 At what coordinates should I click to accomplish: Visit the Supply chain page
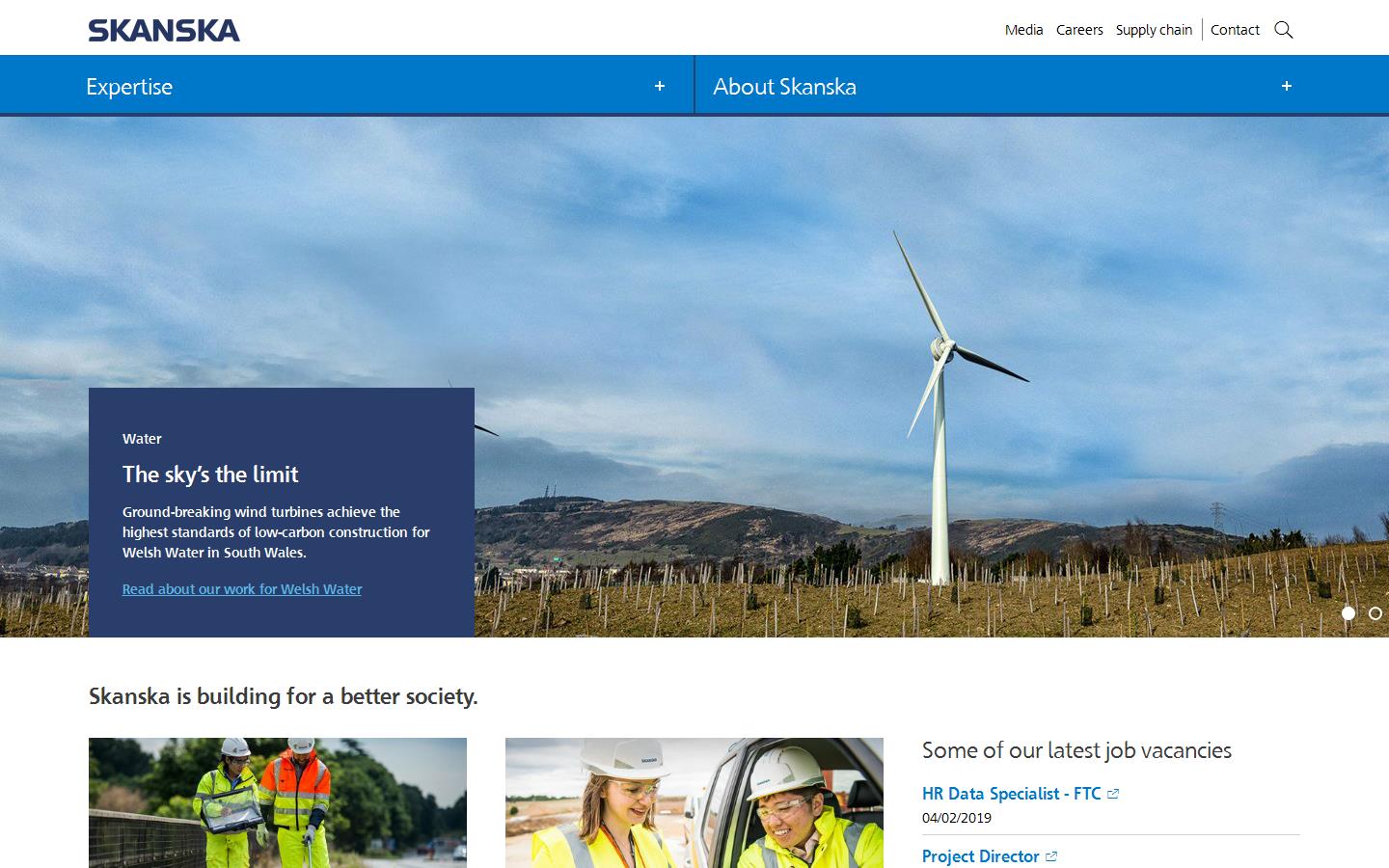click(x=1154, y=30)
